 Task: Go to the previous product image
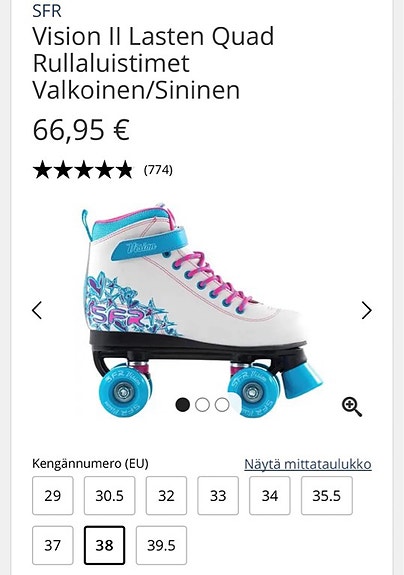point(37,310)
